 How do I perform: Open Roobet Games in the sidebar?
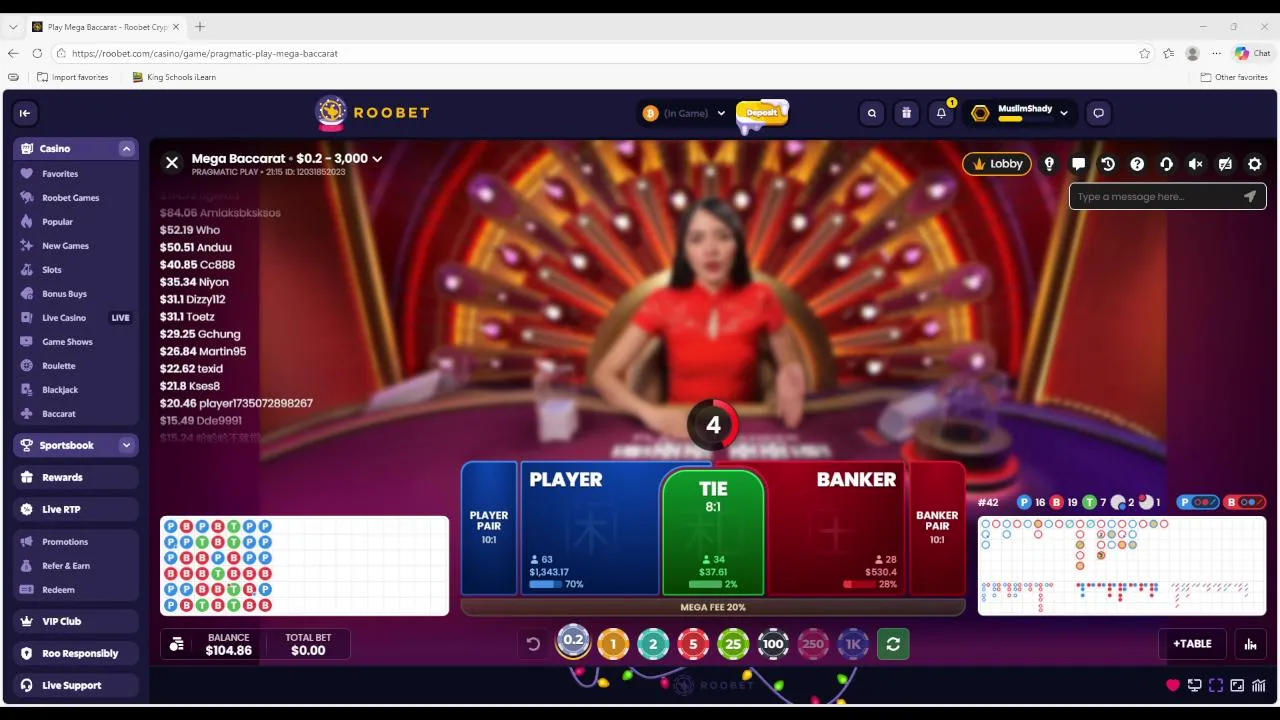pyautogui.click(x=70, y=198)
